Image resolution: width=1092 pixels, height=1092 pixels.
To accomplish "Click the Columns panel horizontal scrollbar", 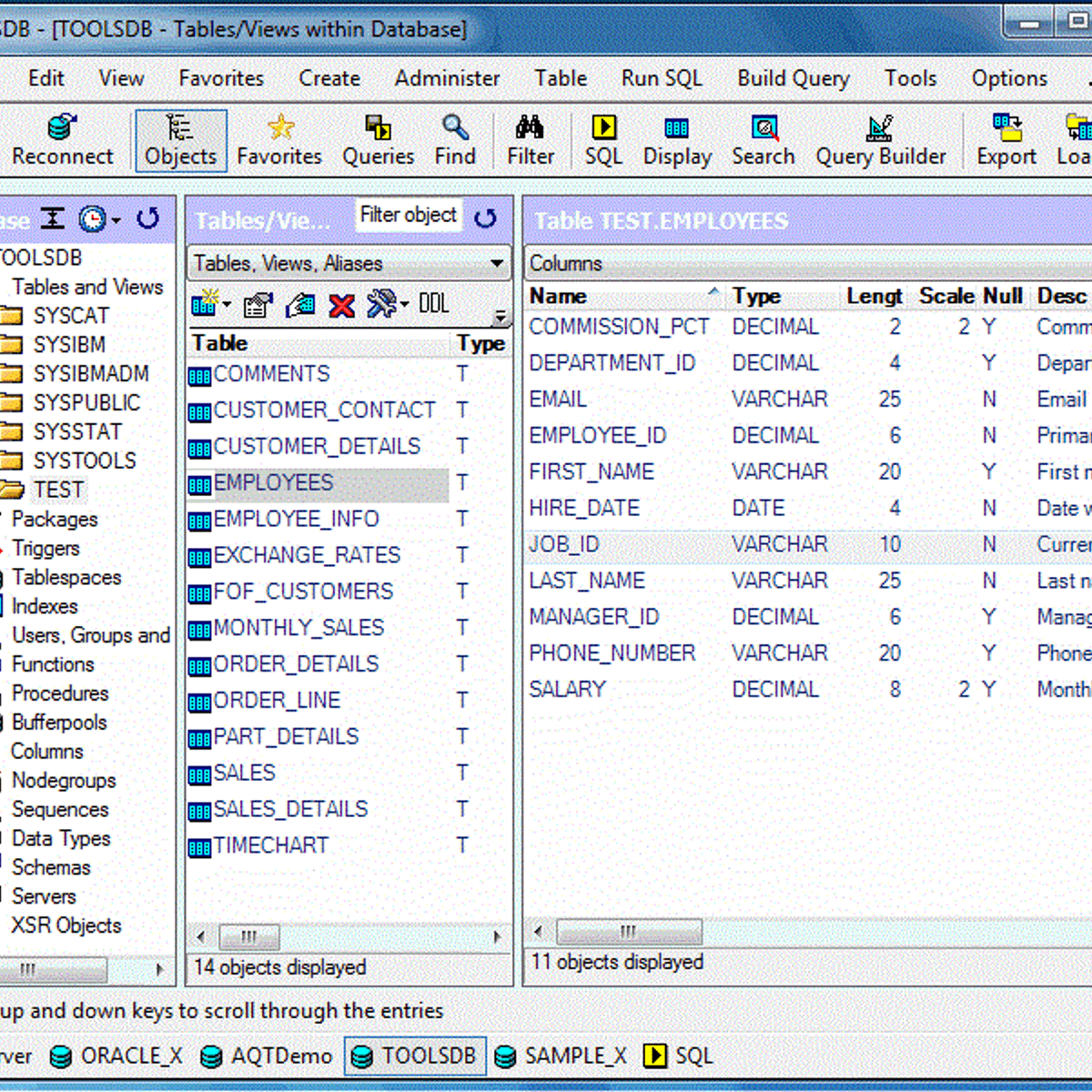I will click(628, 932).
